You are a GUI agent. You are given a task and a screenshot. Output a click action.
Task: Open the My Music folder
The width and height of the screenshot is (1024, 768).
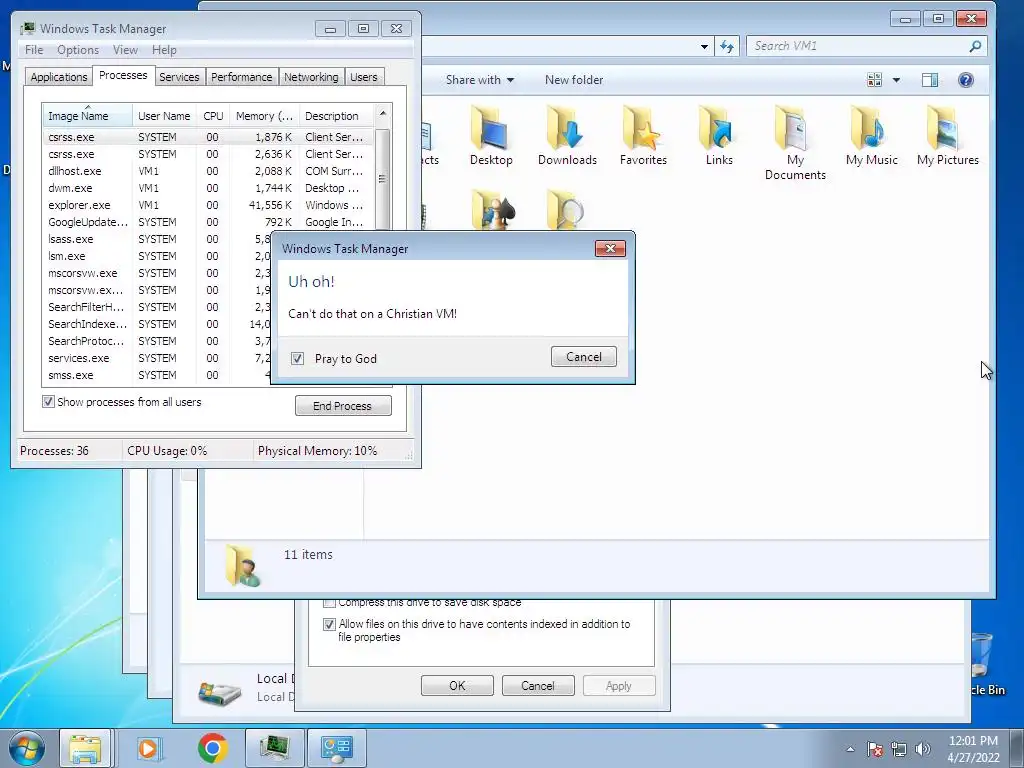point(871,136)
